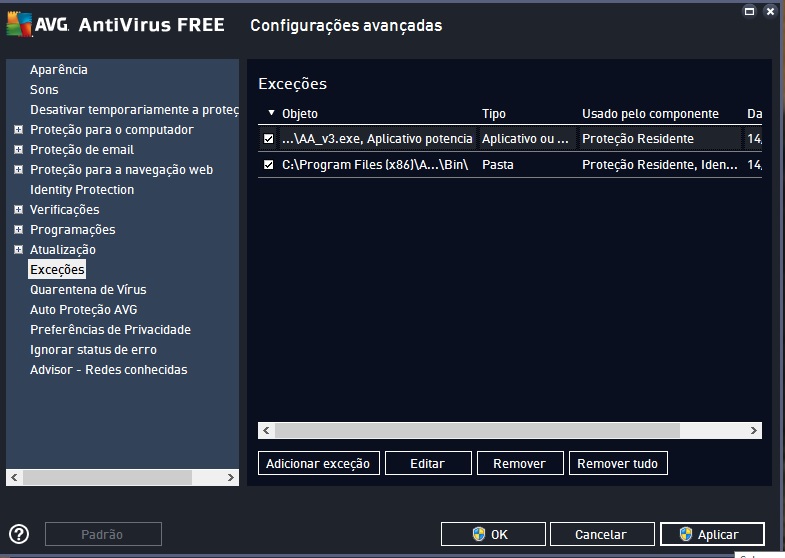Open Quarentena de Vírus settings
The width and height of the screenshot is (785, 558).
(88, 290)
